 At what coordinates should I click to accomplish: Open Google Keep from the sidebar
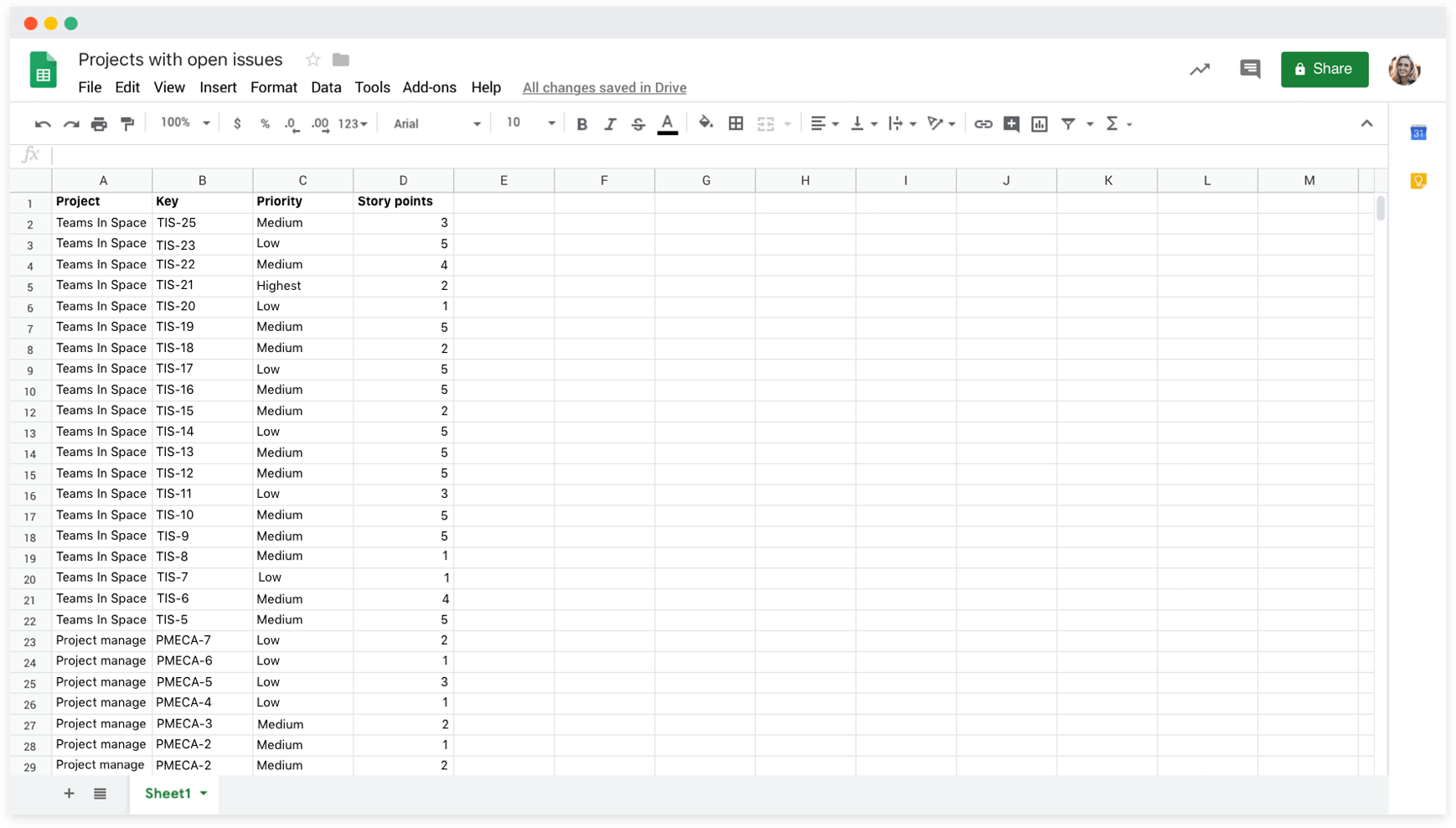click(1418, 180)
